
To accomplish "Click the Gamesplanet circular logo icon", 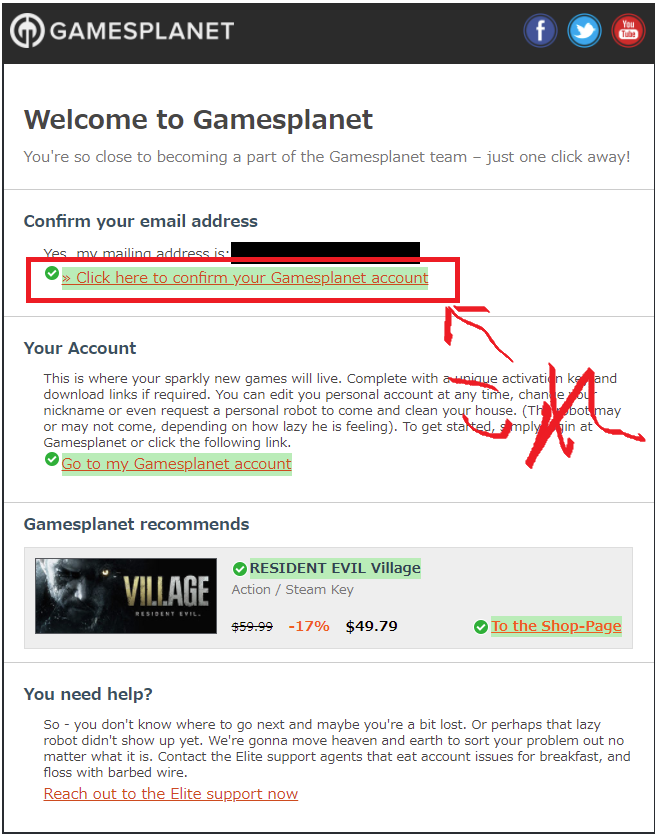I will [27, 31].
